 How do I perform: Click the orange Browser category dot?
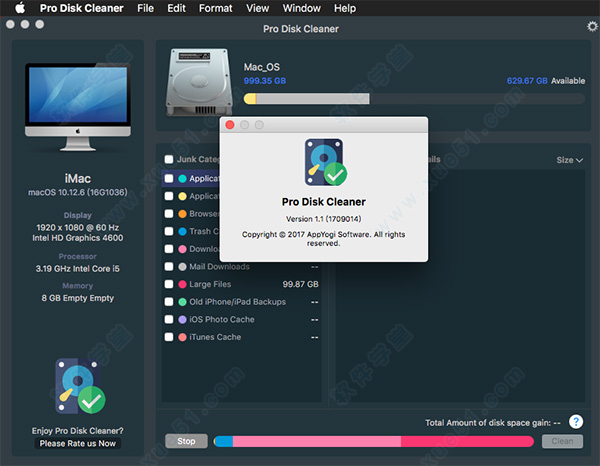pyautogui.click(x=183, y=214)
